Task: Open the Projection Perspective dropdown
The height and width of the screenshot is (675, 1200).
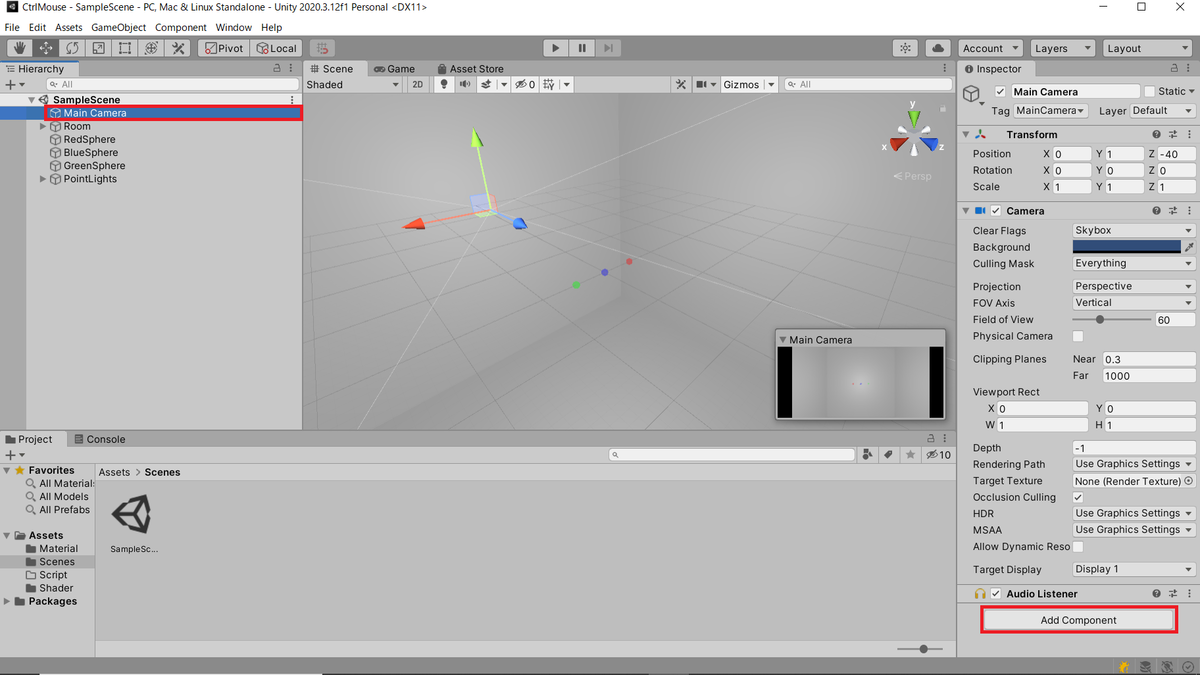Action: [x=1134, y=286]
